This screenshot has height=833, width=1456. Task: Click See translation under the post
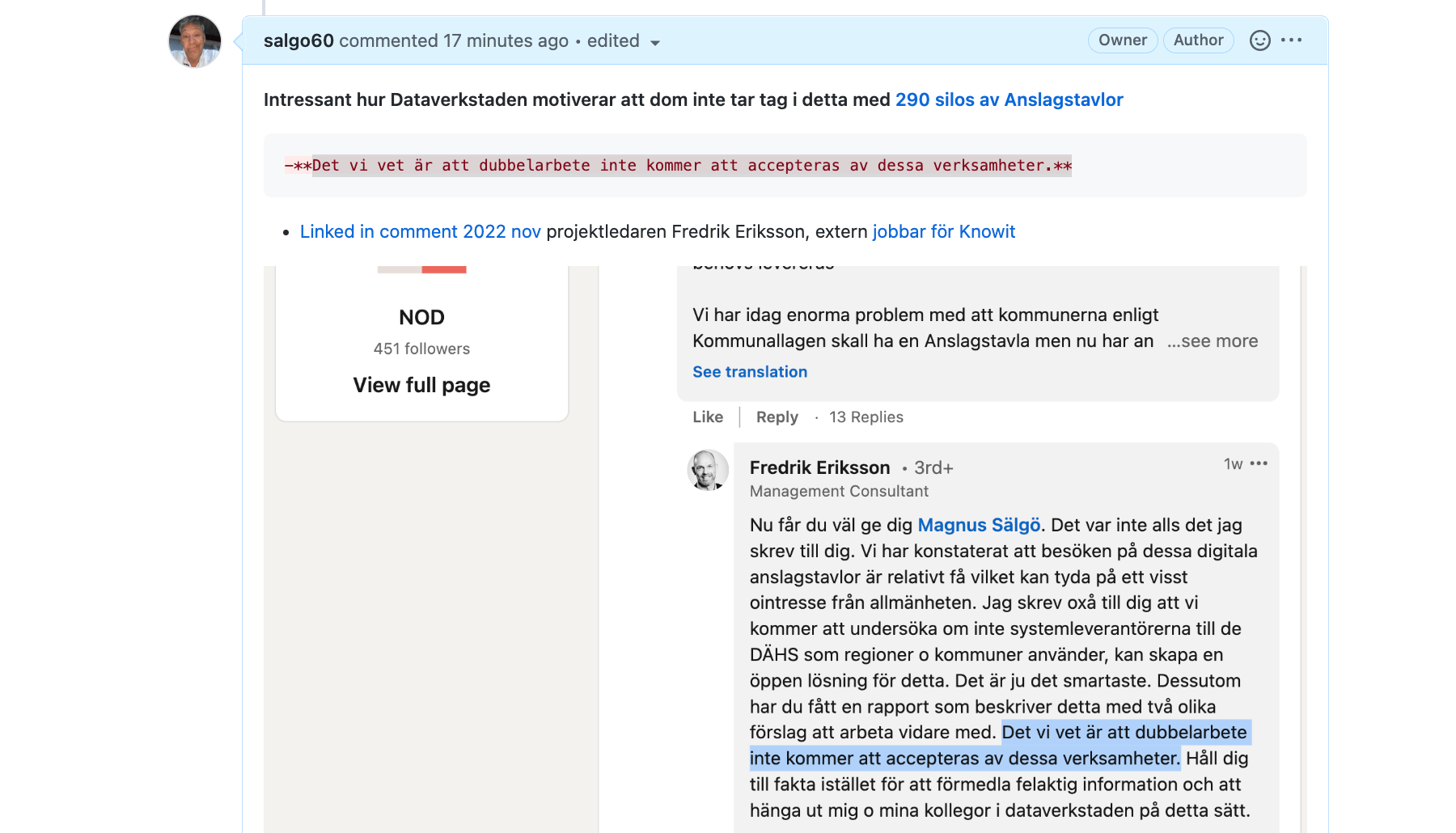(x=750, y=372)
